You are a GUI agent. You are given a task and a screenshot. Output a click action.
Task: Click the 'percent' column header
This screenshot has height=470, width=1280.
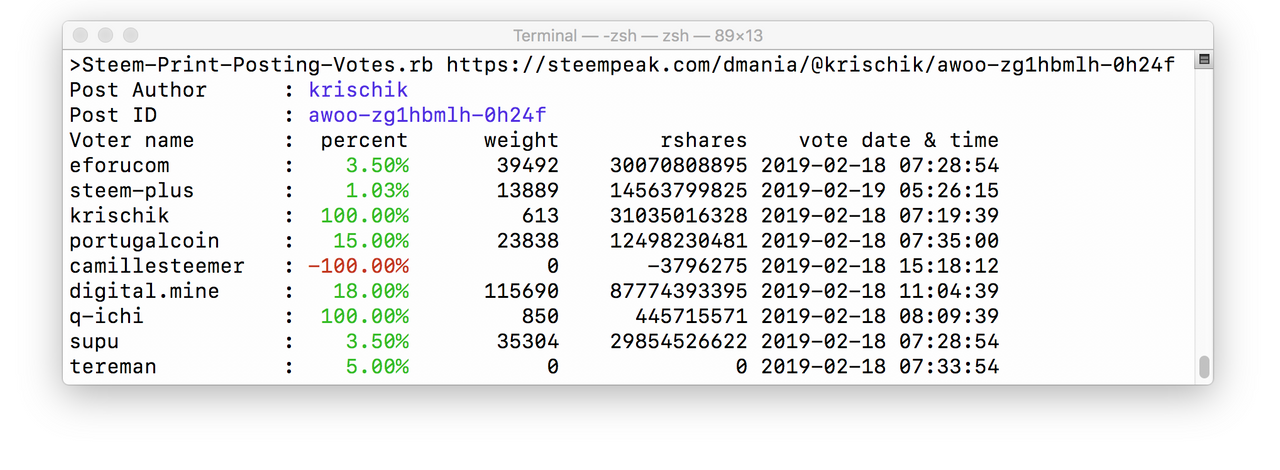(x=364, y=140)
